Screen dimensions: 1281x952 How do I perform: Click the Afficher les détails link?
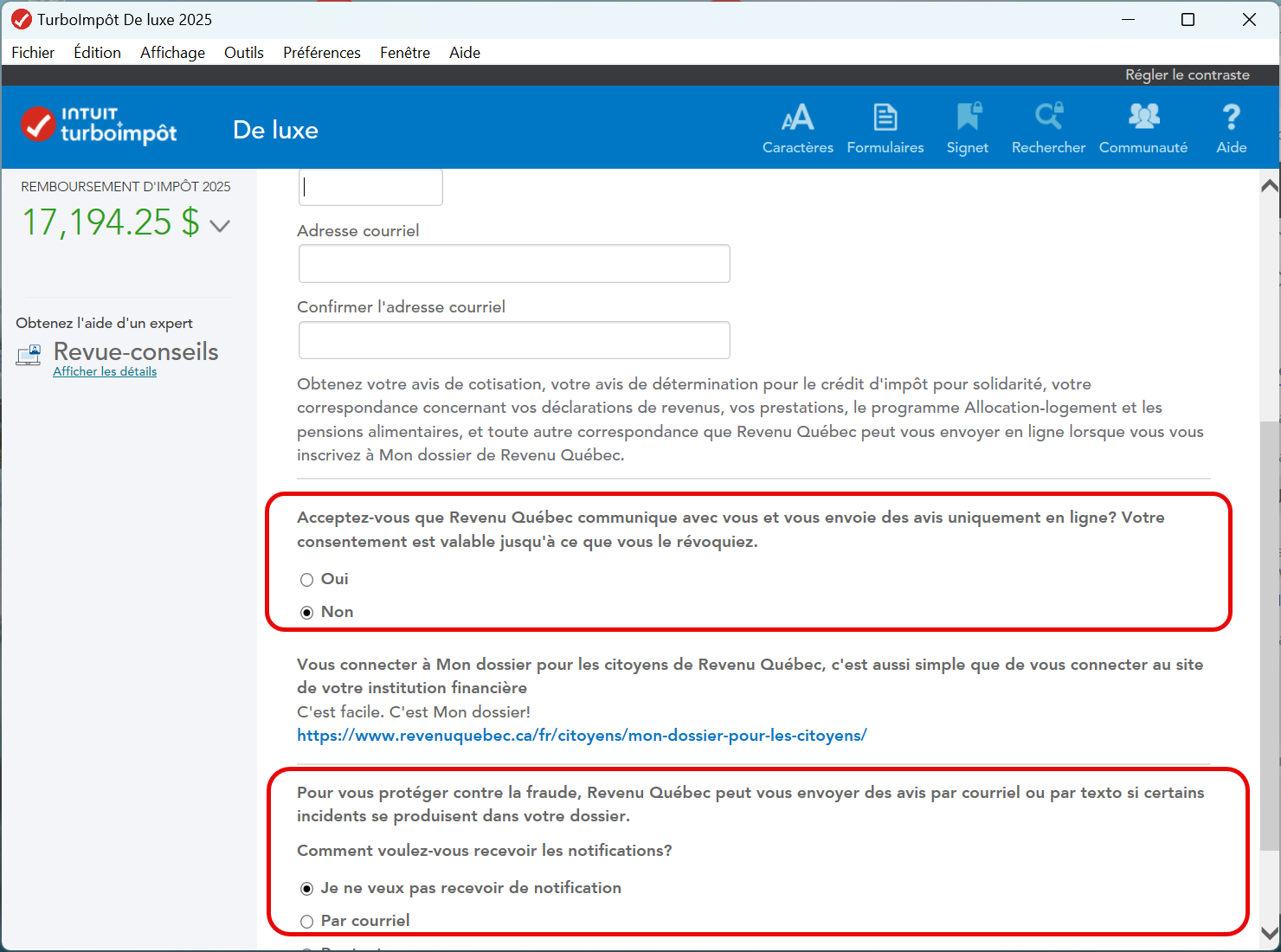click(105, 371)
